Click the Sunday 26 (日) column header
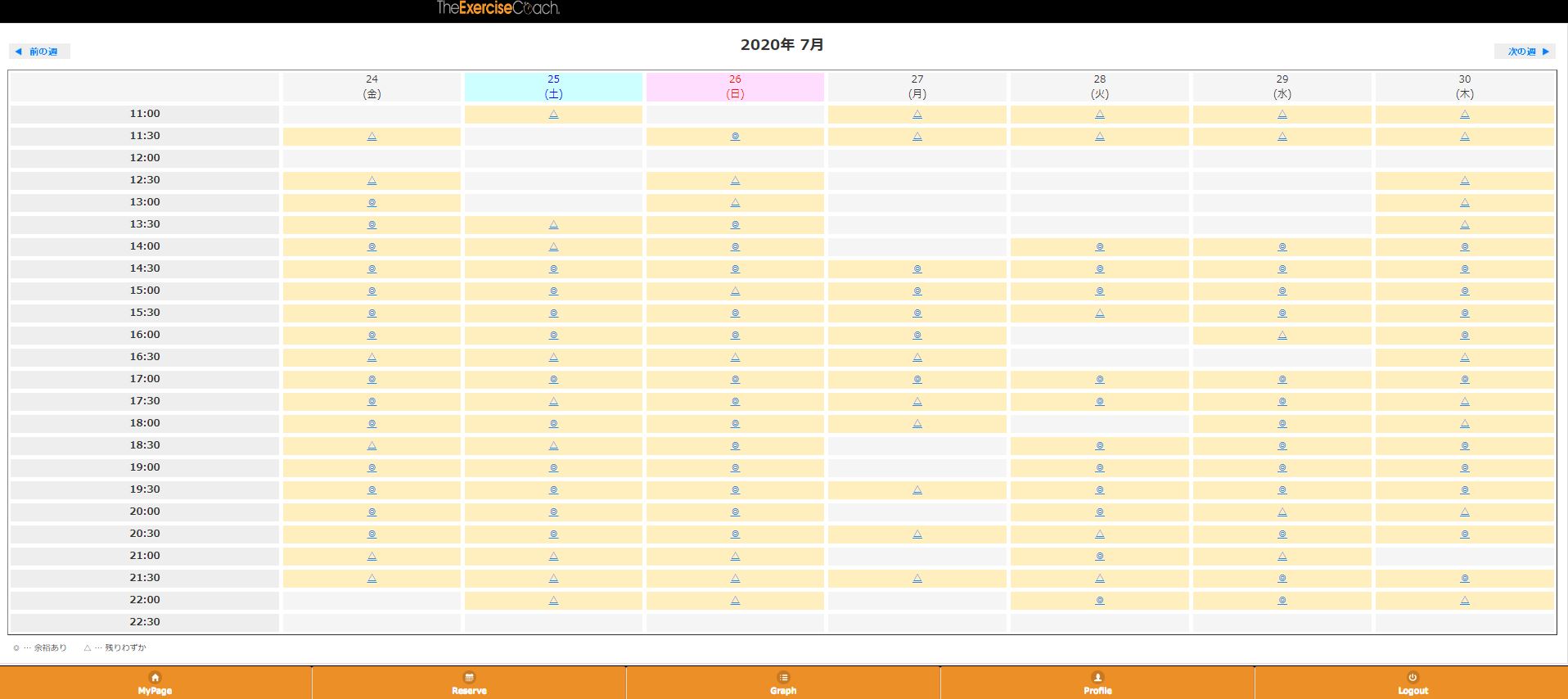Viewport: 1568px width, 699px height. pos(735,87)
